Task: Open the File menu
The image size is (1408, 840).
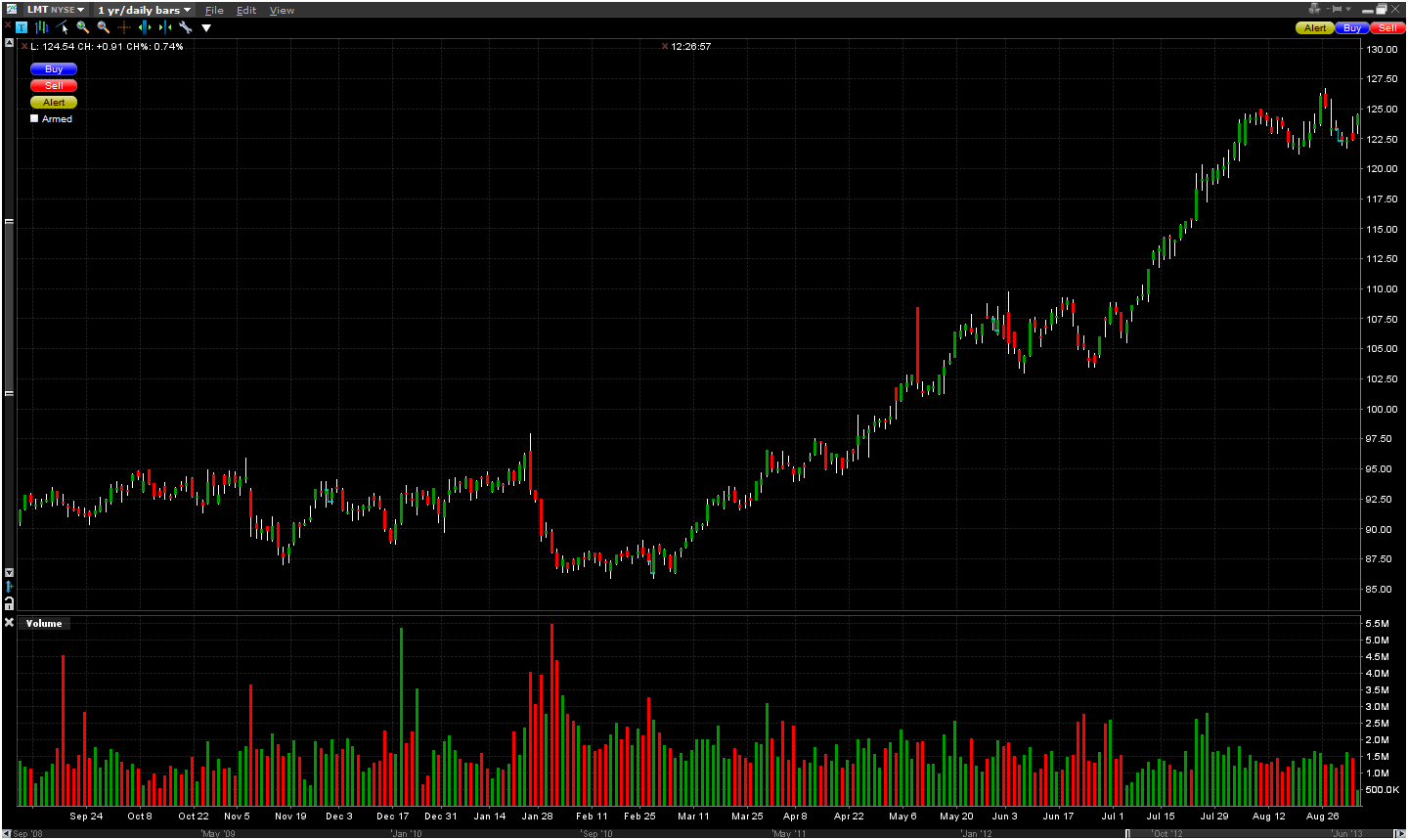Action: coord(214,10)
